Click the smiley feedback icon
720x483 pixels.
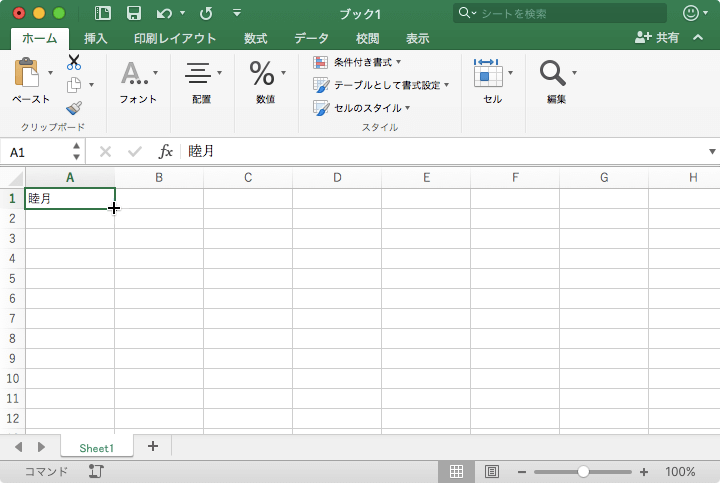tap(691, 13)
